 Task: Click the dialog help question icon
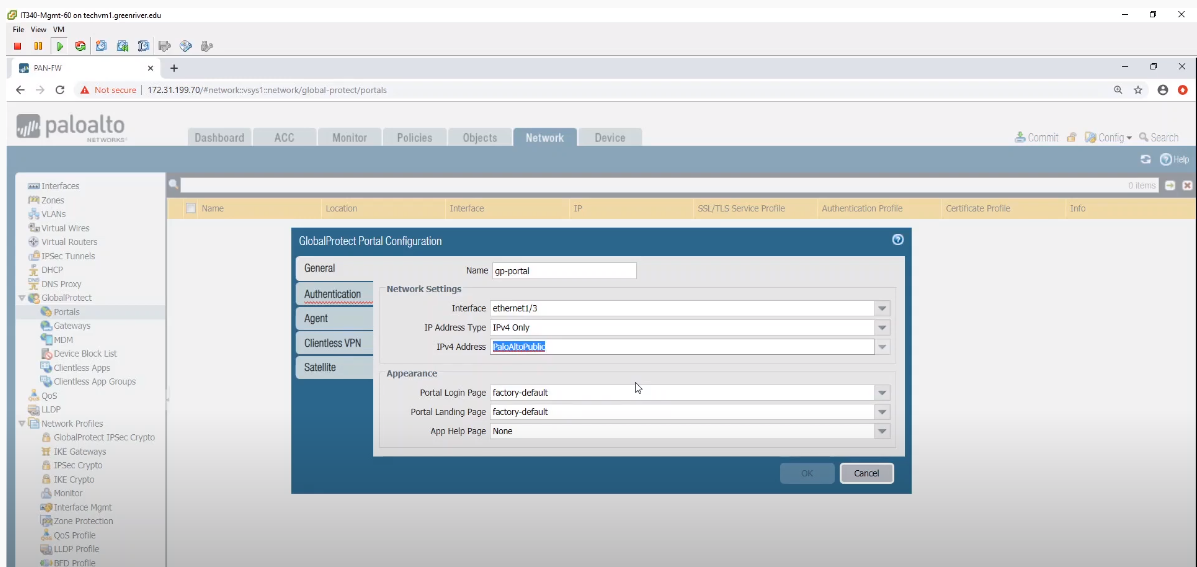898,240
